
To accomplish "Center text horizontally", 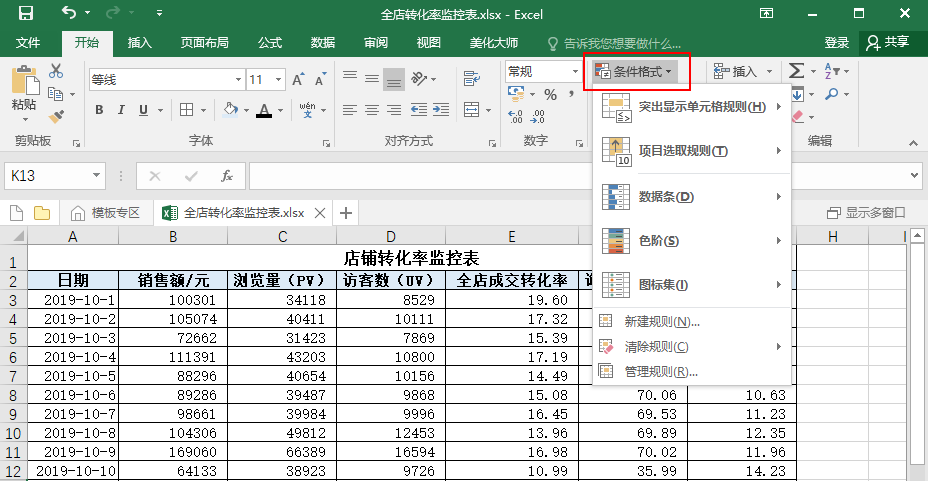I will pos(372,109).
